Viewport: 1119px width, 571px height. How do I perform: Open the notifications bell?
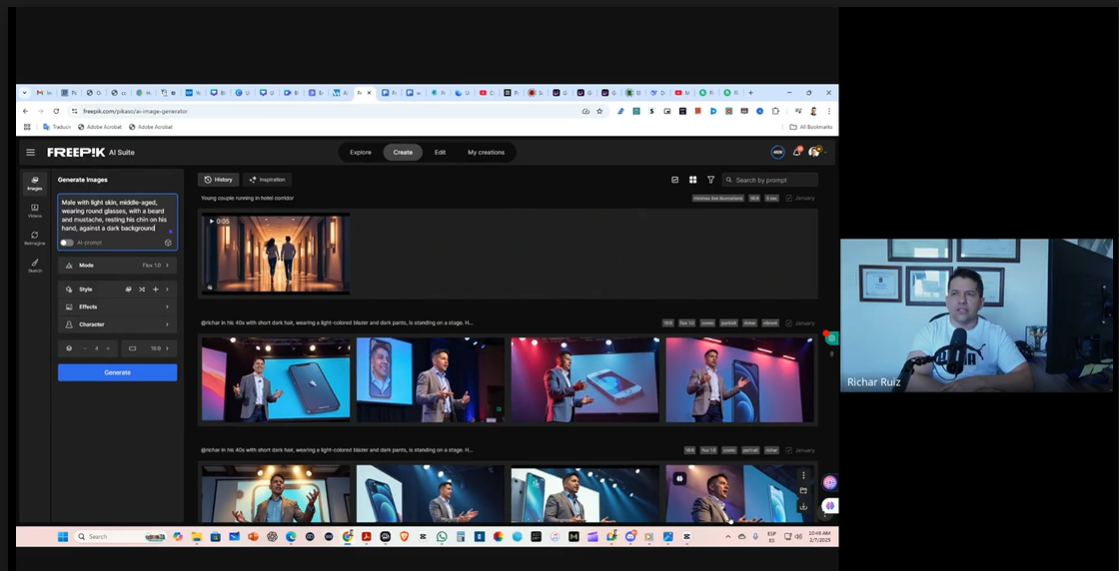click(797, 152)
